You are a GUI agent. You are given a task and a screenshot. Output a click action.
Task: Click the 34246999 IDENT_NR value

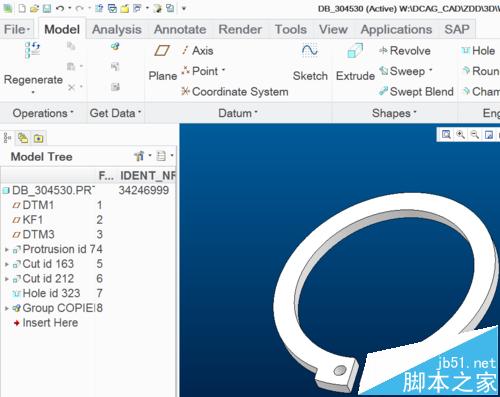144,190
